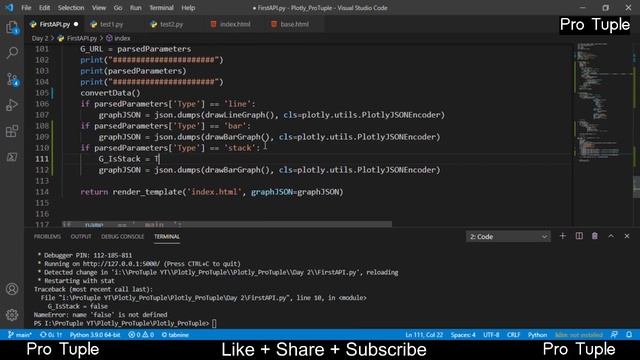Select the TERMINAL panel tab

167,236
